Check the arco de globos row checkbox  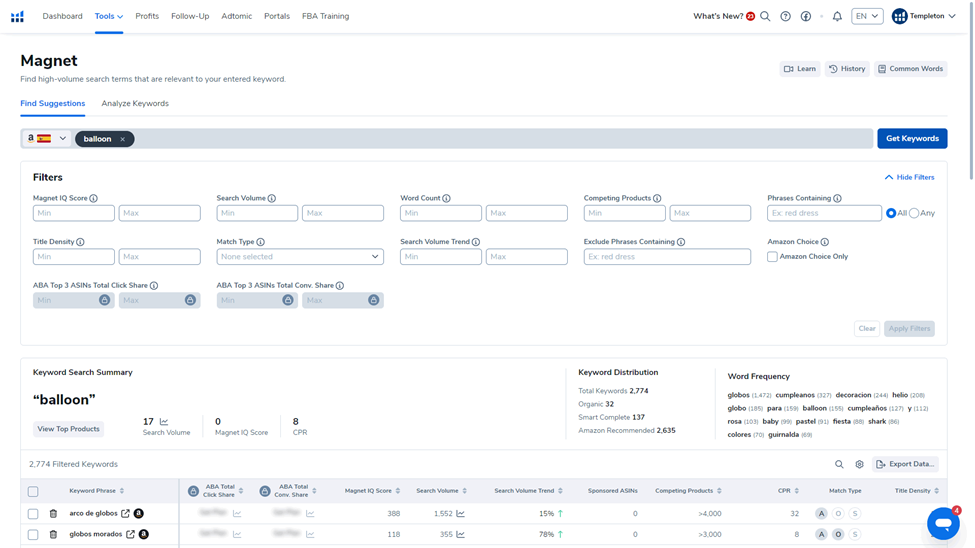coord(33,514)
